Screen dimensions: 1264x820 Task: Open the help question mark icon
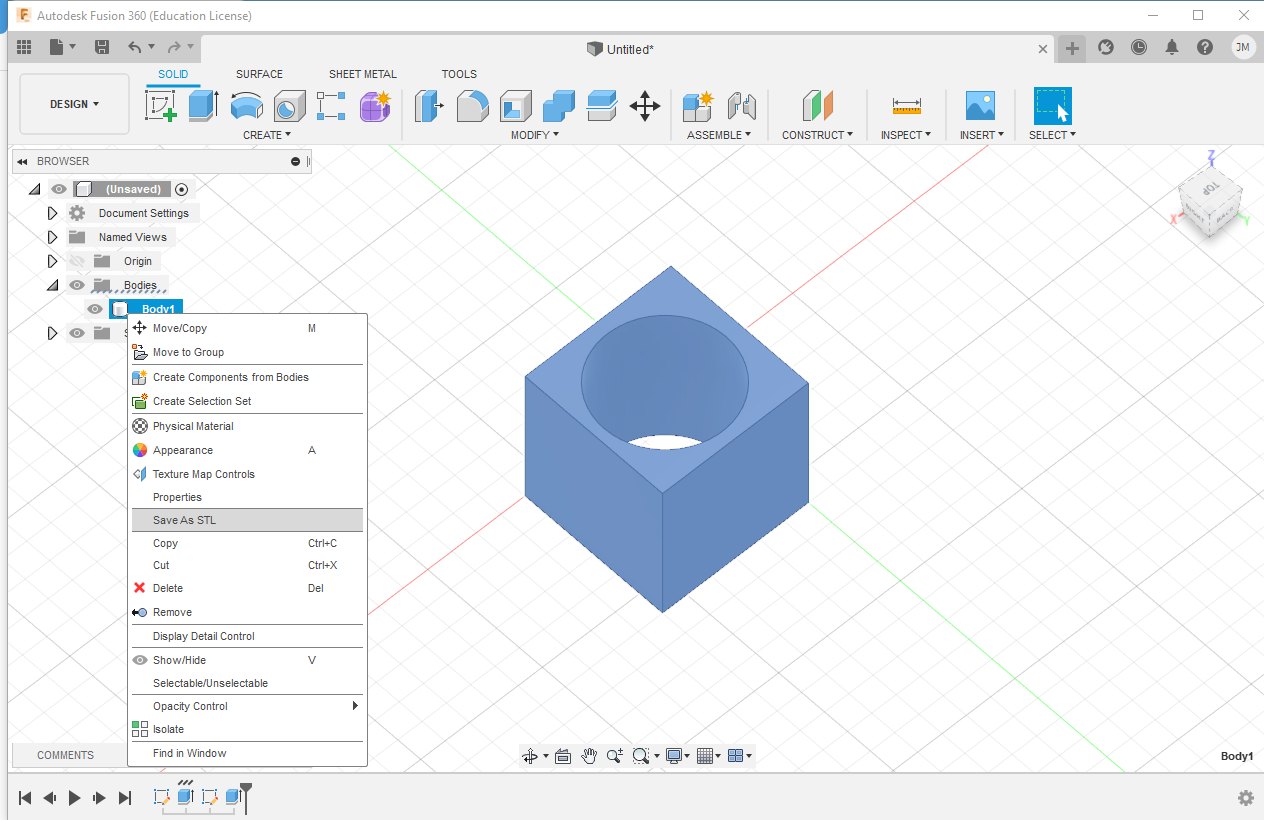pyautogui.click(x=1205, y=47)
